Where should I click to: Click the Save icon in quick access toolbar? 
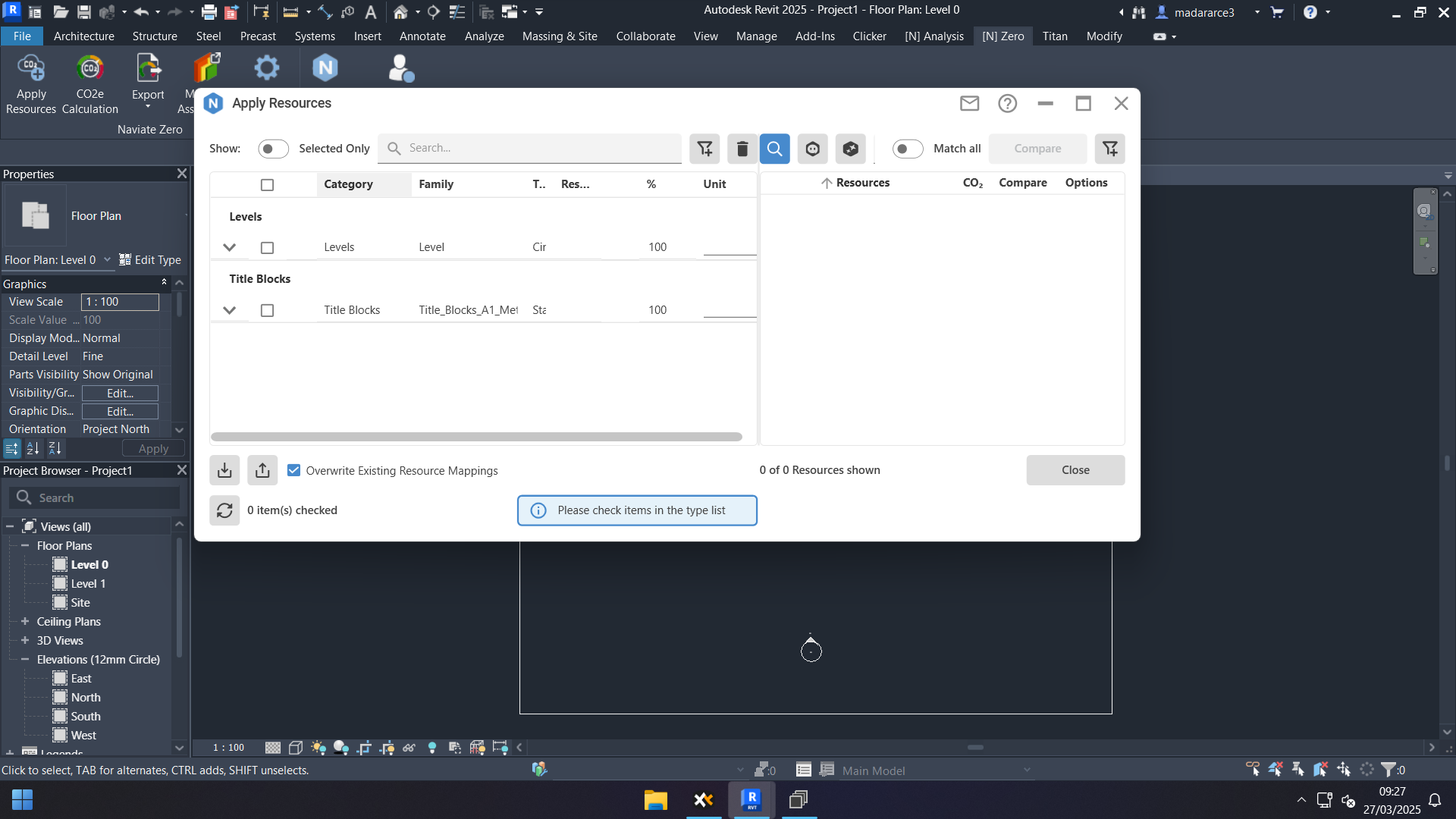coord(84,12)
